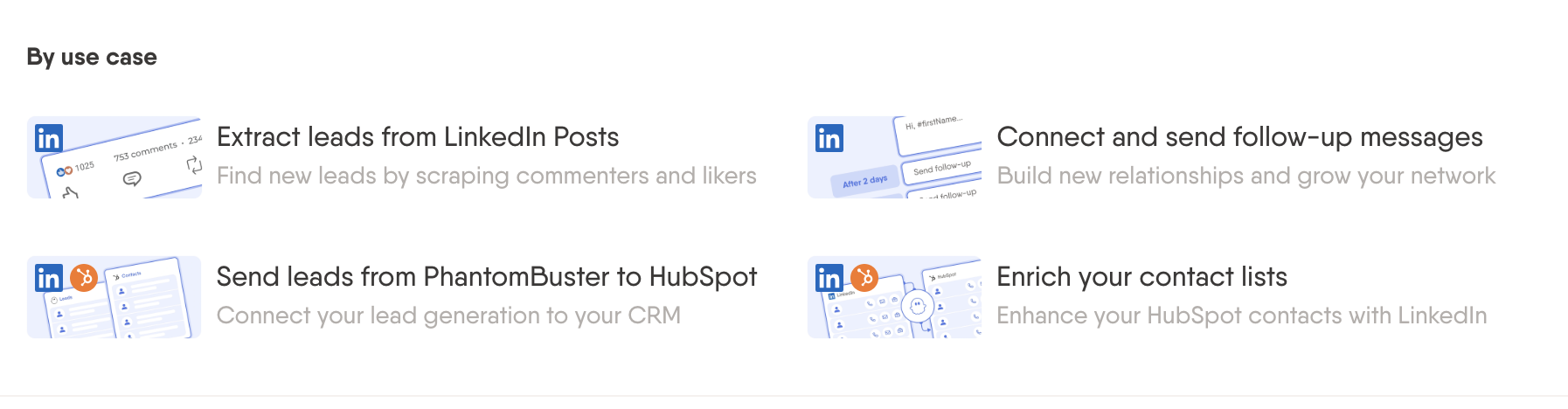Select the follow-up messages thumbnail image
Screen dimensions: 1568x409
(x=895, y=157)
